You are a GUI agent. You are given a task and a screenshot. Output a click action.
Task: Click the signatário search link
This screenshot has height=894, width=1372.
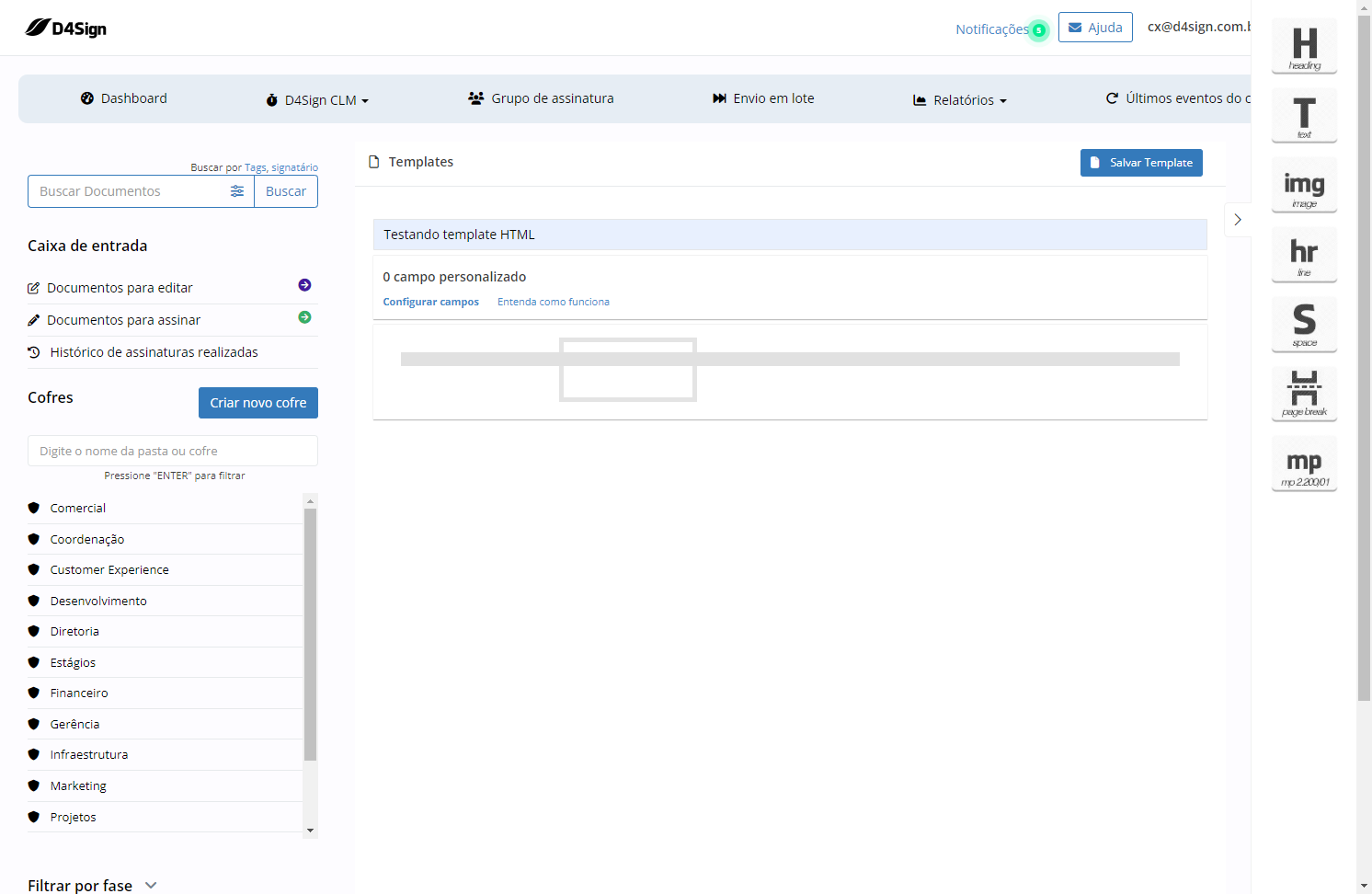(294, 167)
